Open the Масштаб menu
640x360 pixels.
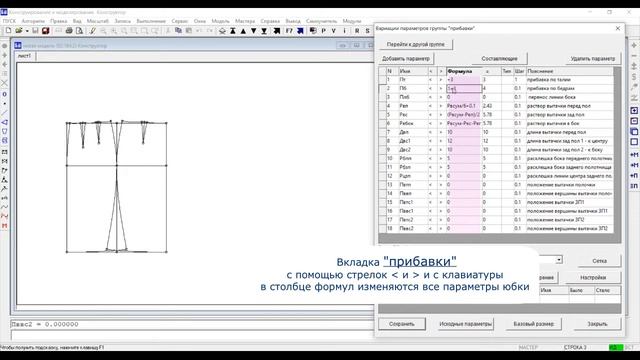coord(98,21)
